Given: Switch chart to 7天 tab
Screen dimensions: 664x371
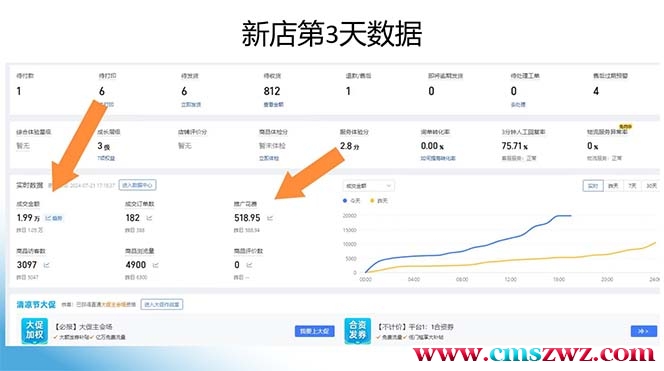Looking at the screenshot, I should 632,186.
